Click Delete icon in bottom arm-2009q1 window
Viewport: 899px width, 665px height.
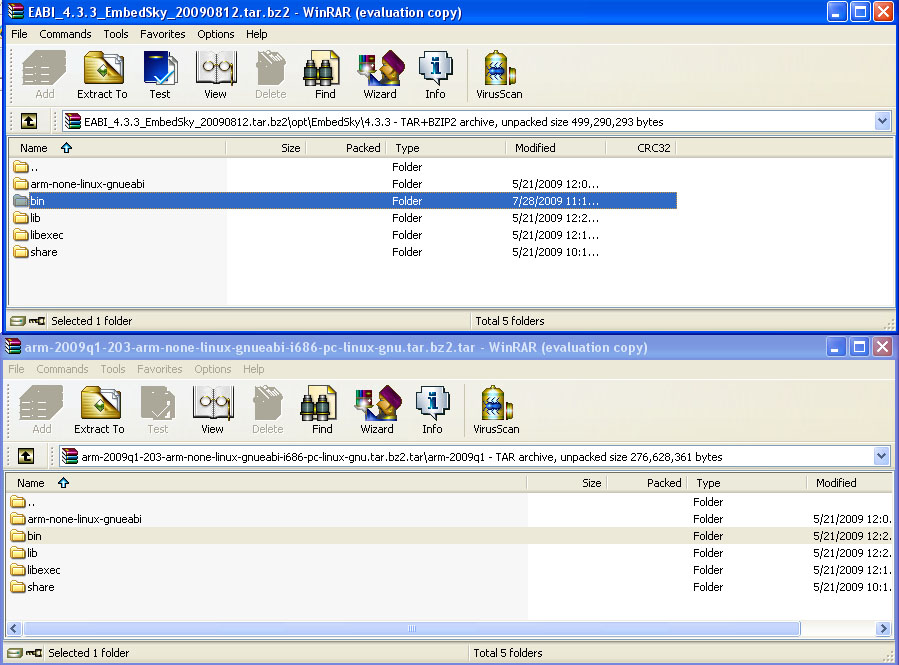click(x=268, y=410)
